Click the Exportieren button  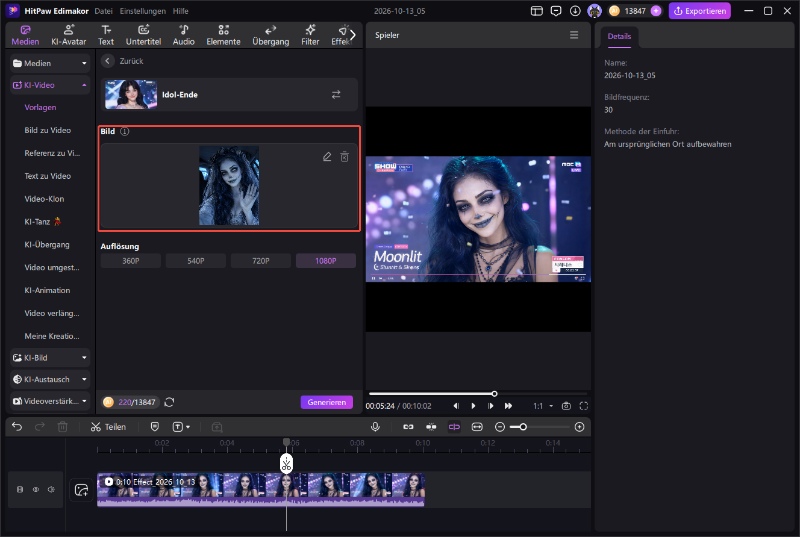699,11
